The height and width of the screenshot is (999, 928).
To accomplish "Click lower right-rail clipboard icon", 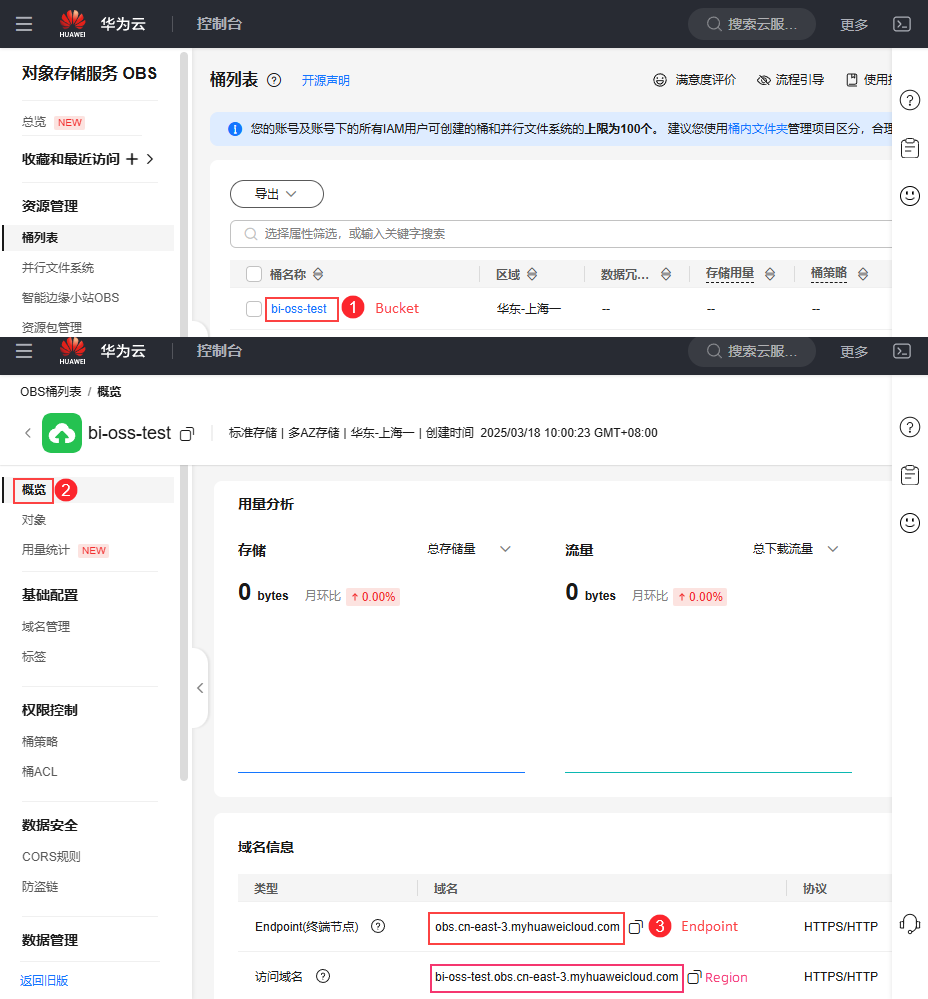I will pos(910,475).
